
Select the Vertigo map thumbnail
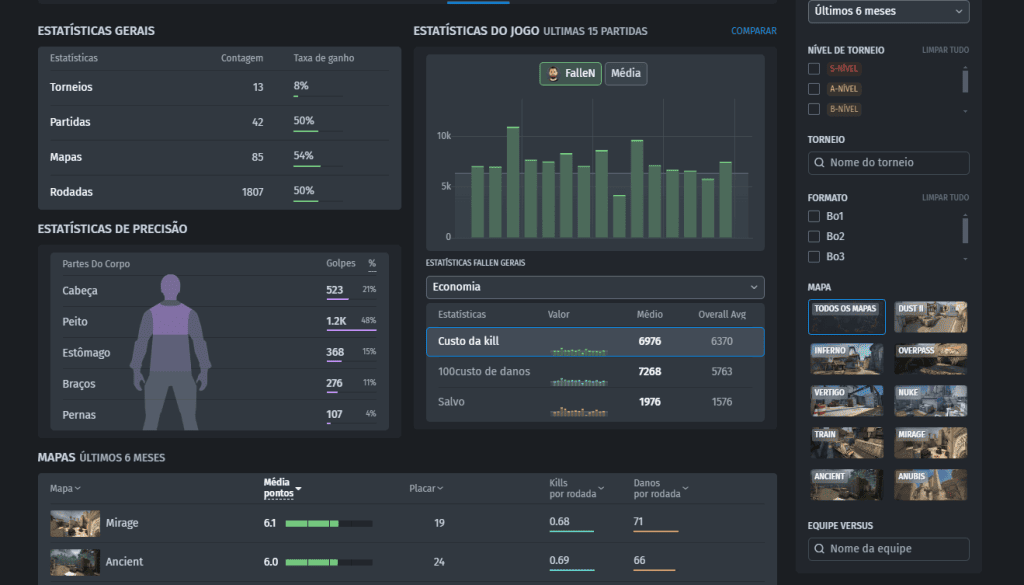(x=846, y=401)
